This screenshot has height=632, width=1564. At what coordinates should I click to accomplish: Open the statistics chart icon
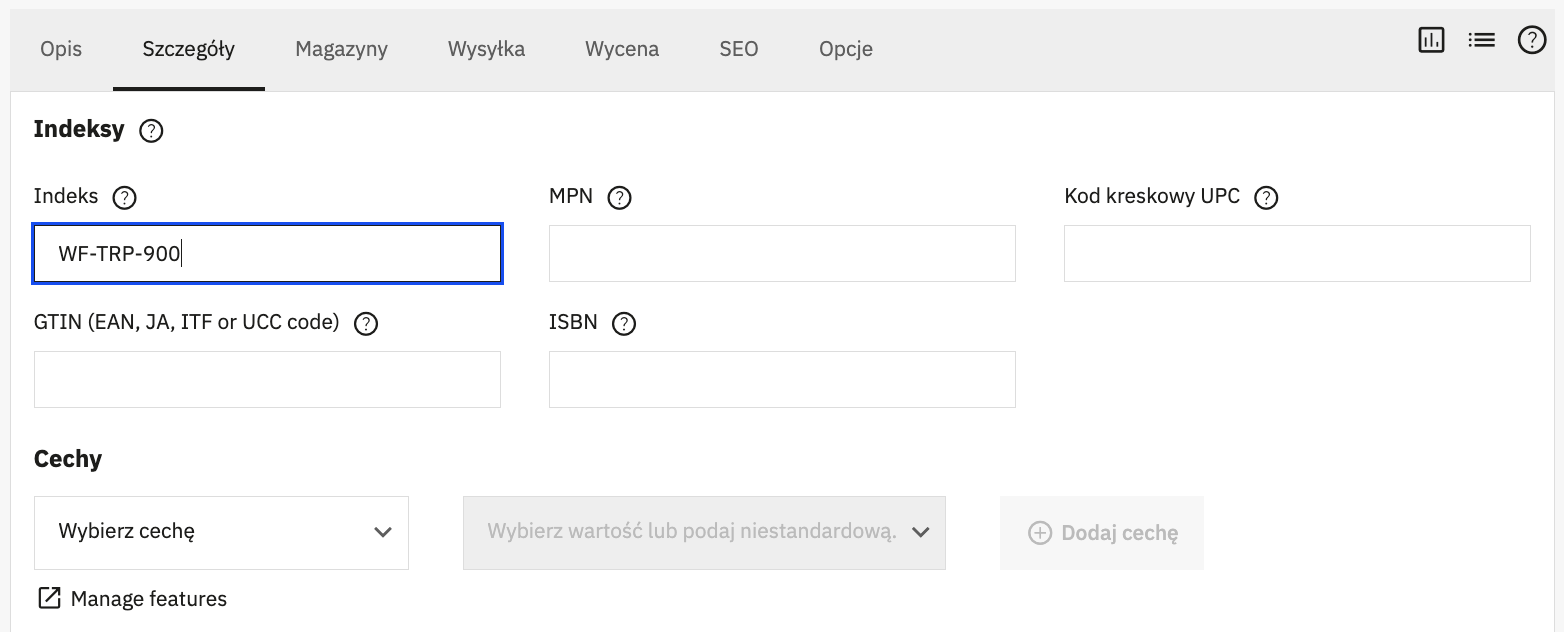click(1431, 40)
